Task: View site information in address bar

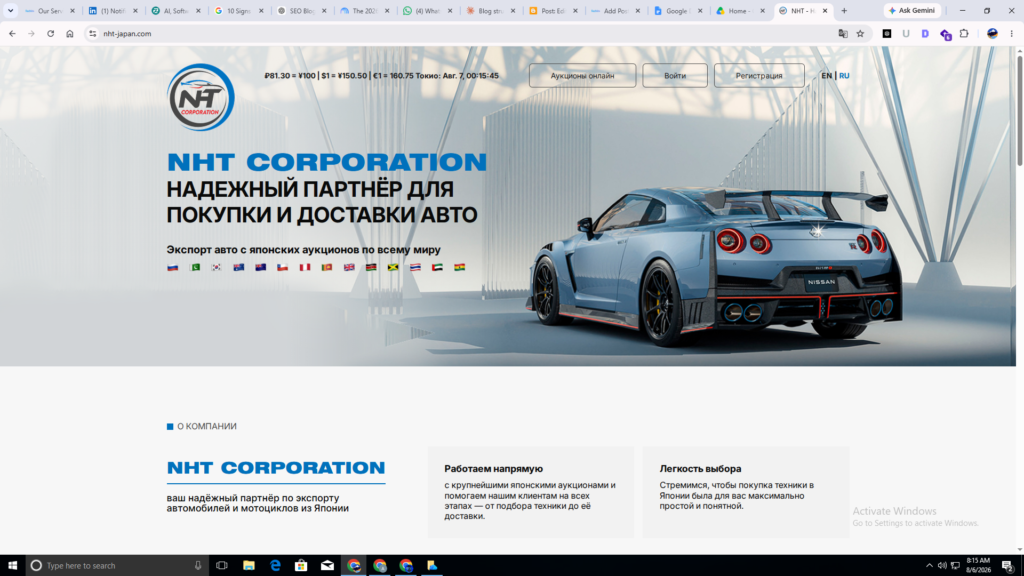Action: point(93,33)
